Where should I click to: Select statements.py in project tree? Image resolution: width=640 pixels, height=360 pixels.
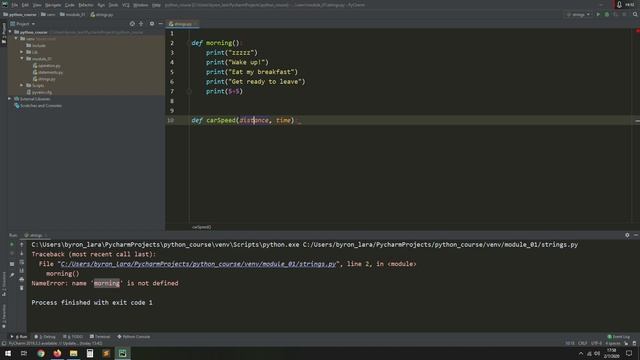point(48,72)
